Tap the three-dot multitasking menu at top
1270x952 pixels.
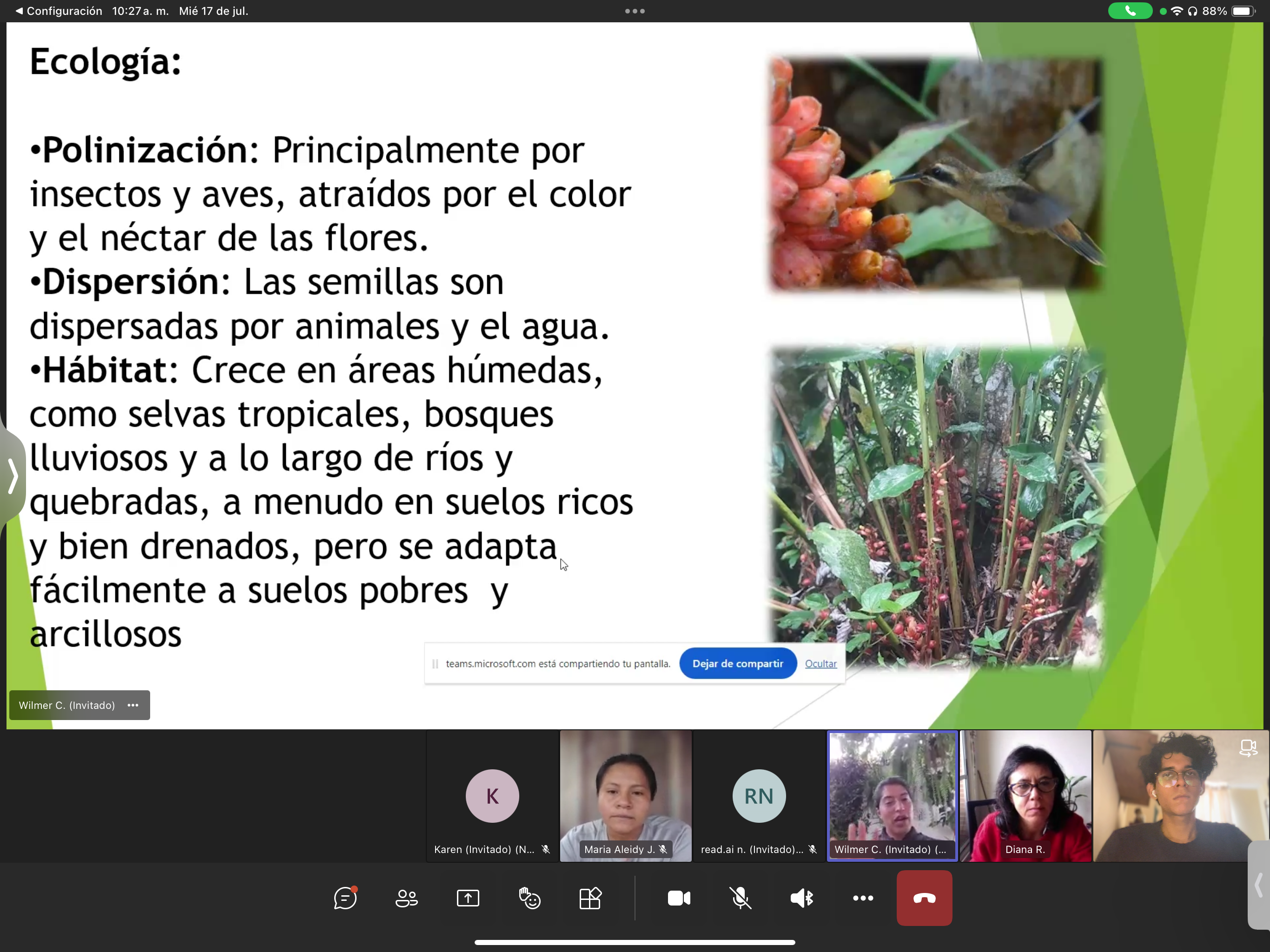click(635, 11)
